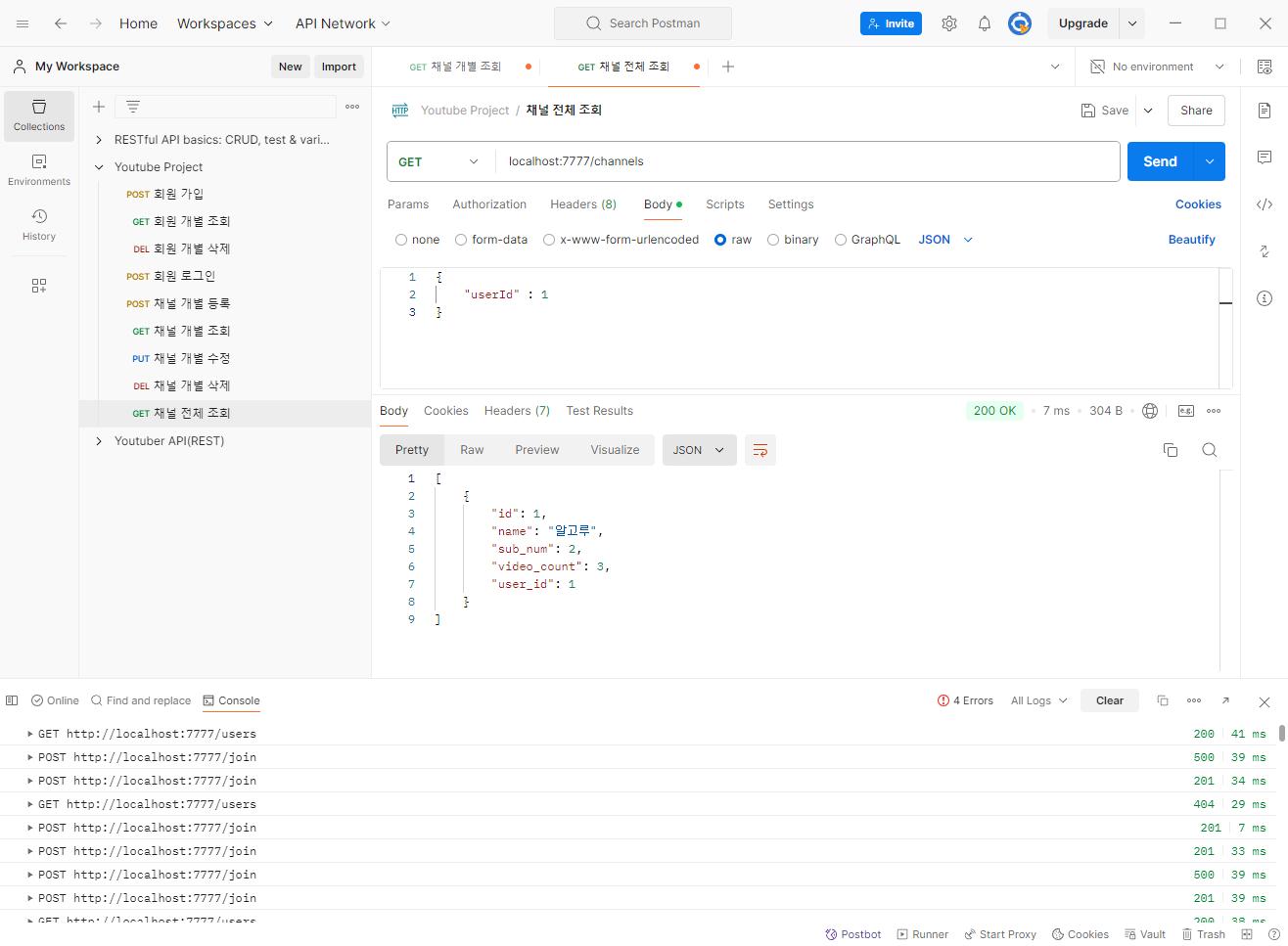This screenshot has width=1288, height=946.
Task: Click the collections filter input
Action: pos(225,107)
